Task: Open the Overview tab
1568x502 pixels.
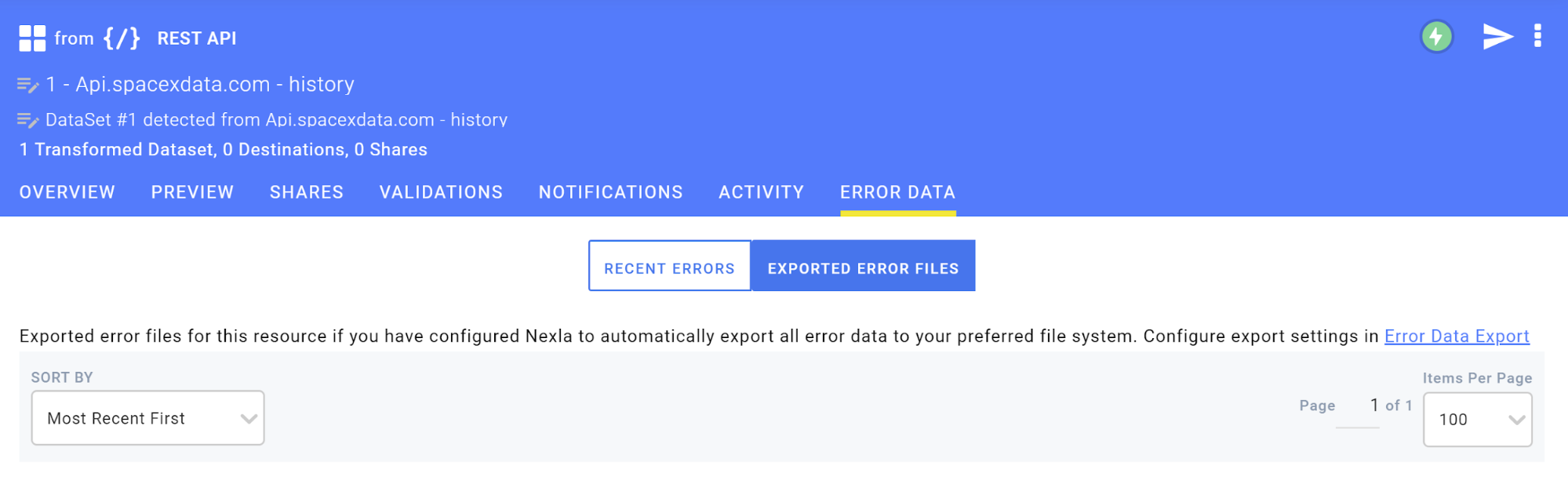Action: pyautogui.click(x=67, y=192)
